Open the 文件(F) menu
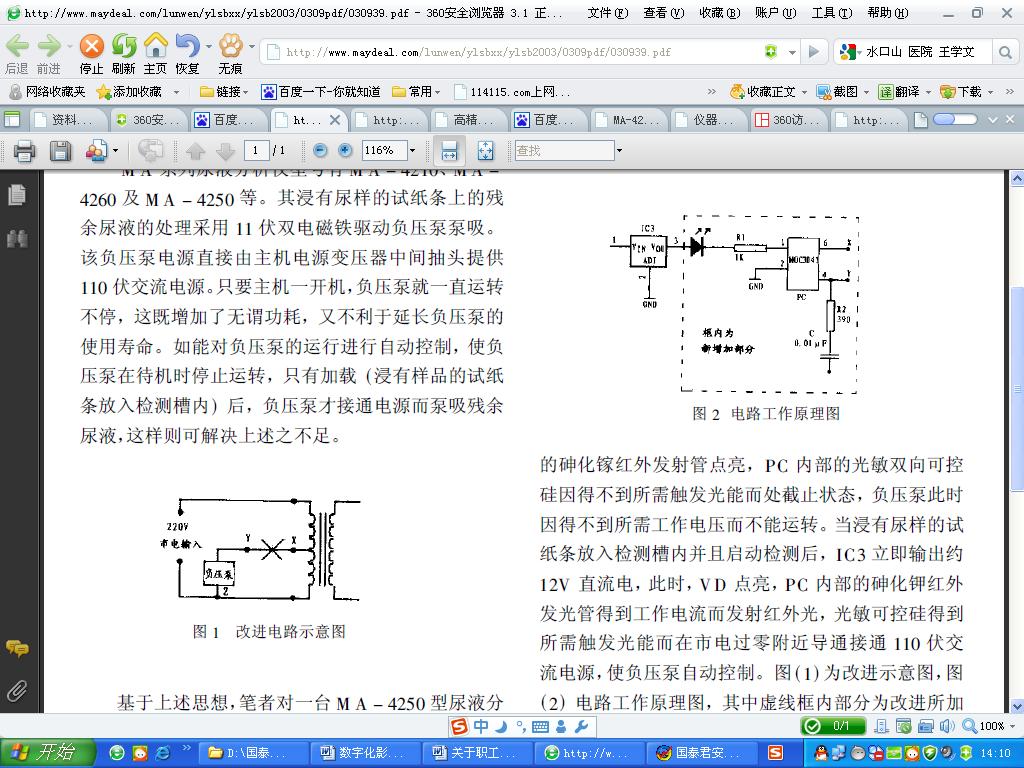 click(x=607, y=12)
